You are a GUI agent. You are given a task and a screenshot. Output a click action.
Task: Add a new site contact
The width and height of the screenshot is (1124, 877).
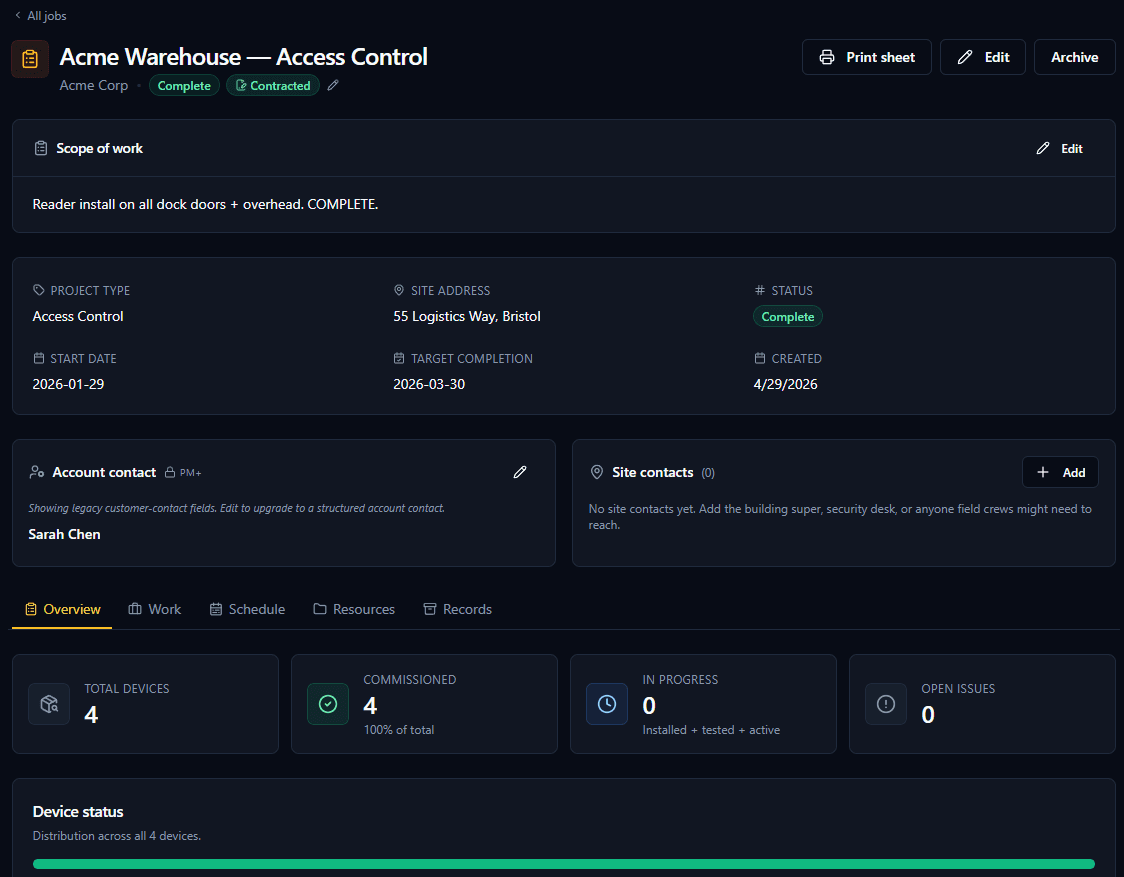click(x=1060, y=473)
